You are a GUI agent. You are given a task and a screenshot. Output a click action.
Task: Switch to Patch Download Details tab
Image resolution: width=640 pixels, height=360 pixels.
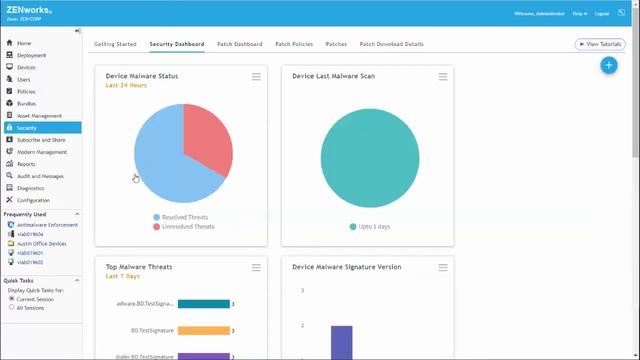[391, 44]
